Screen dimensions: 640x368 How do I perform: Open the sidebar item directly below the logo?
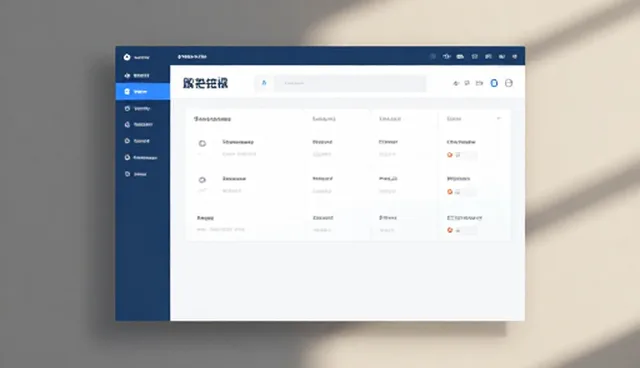tap(138, 75)
